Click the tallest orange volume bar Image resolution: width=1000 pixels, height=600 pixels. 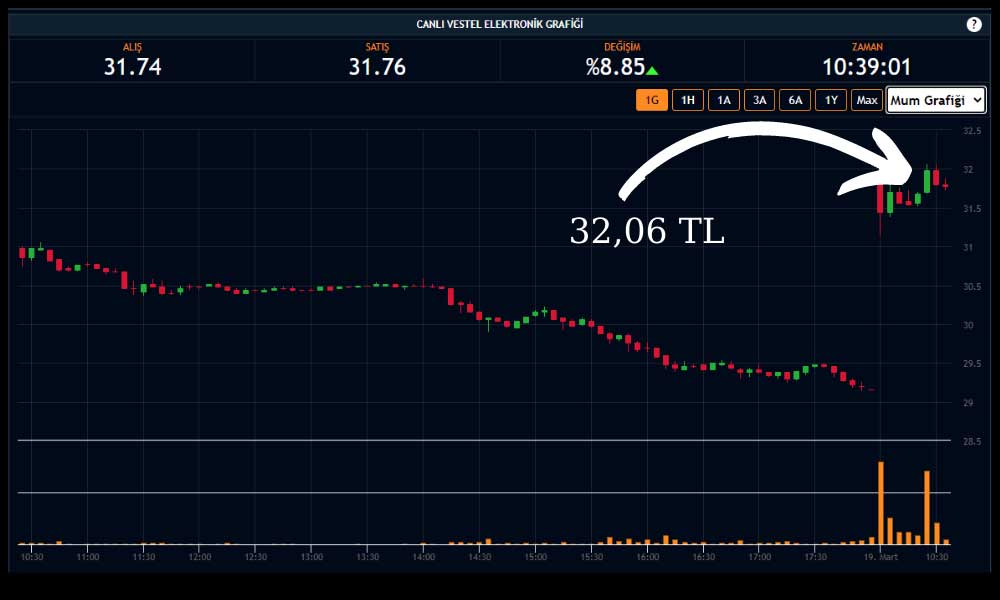(881, 502)
